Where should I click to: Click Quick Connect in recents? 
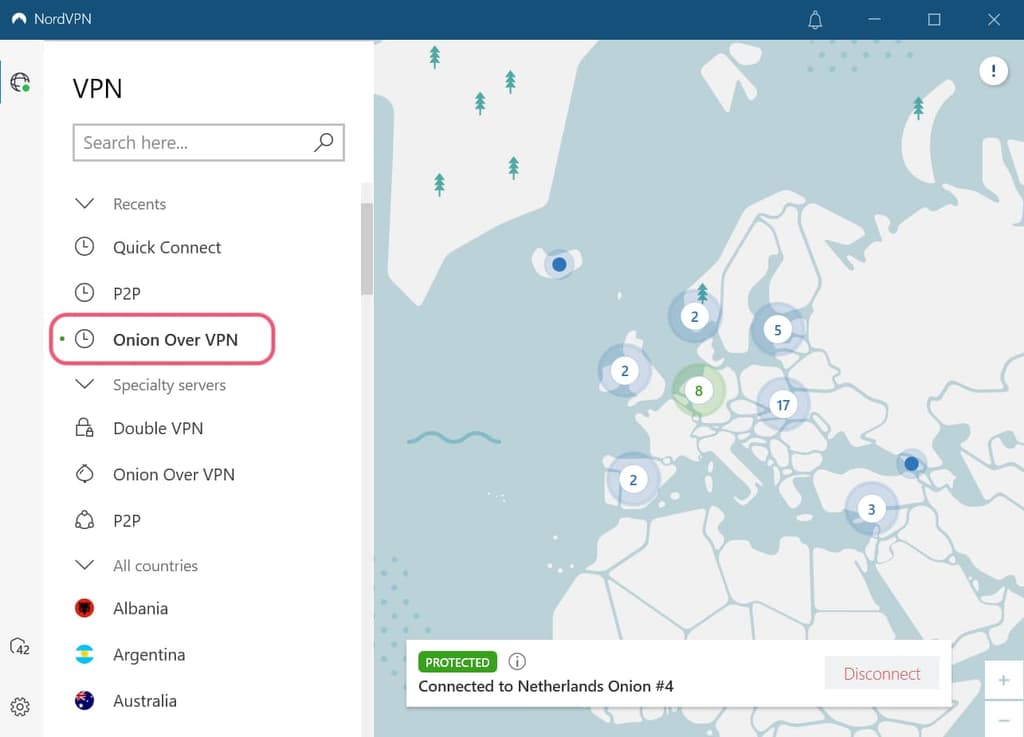point(167,247)
